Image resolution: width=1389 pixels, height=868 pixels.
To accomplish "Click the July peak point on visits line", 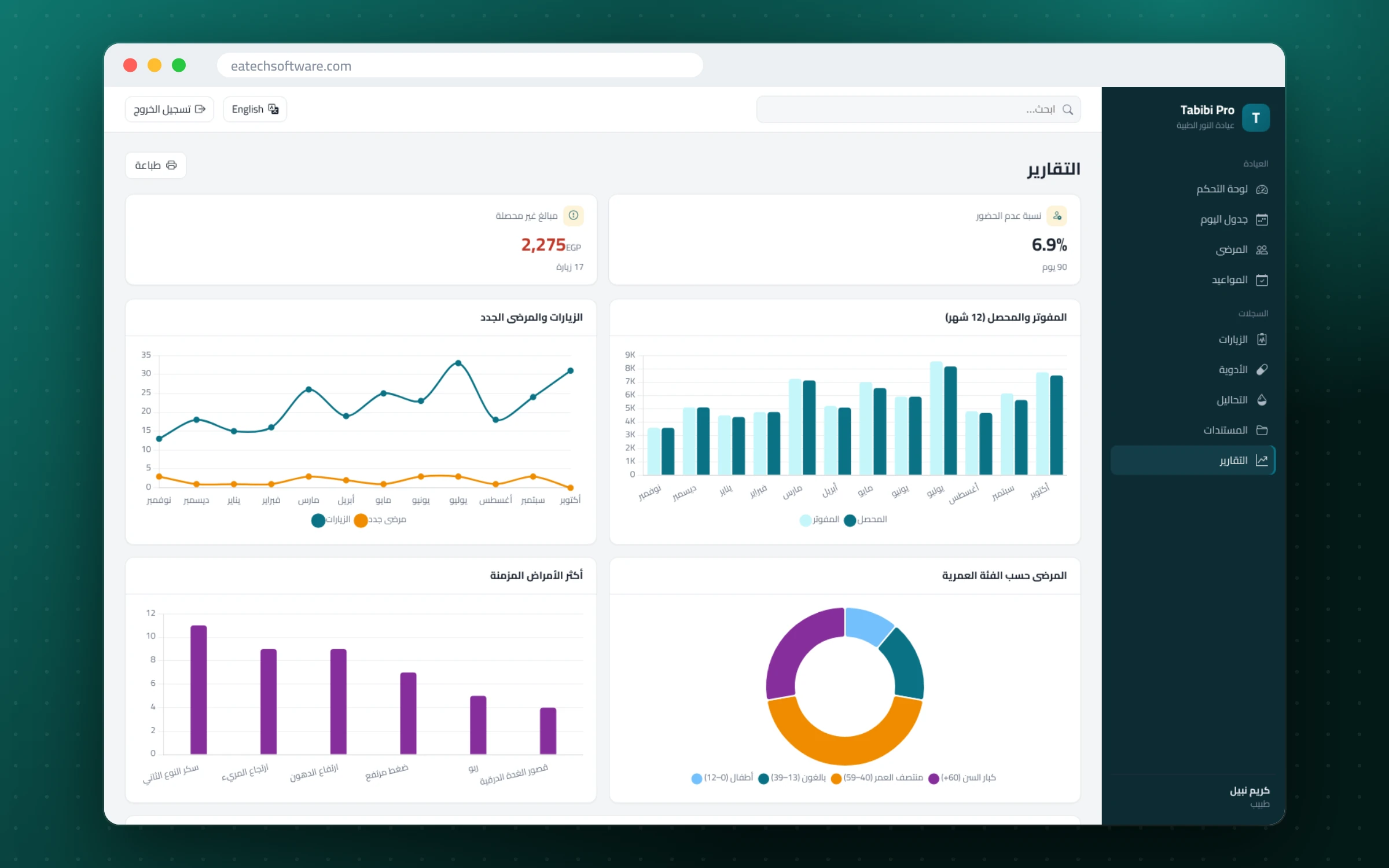I will click(x=458, y=363).
